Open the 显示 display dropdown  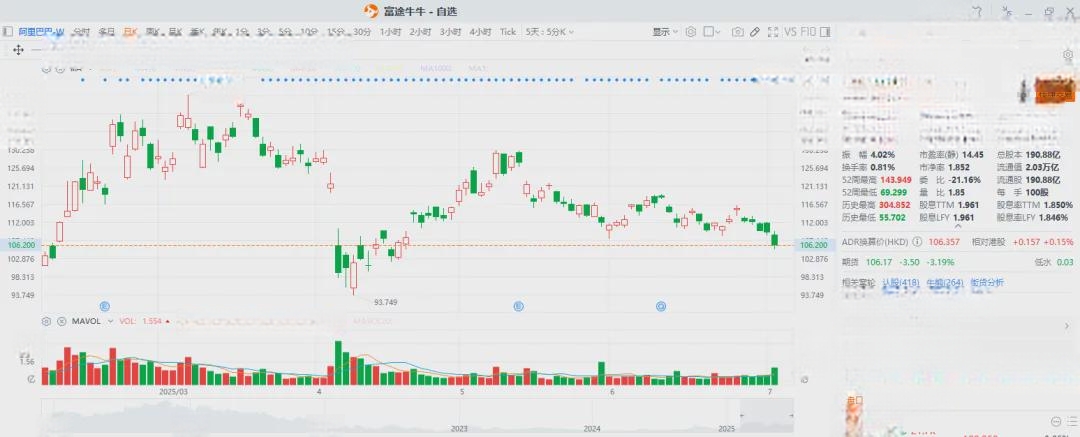665,32
